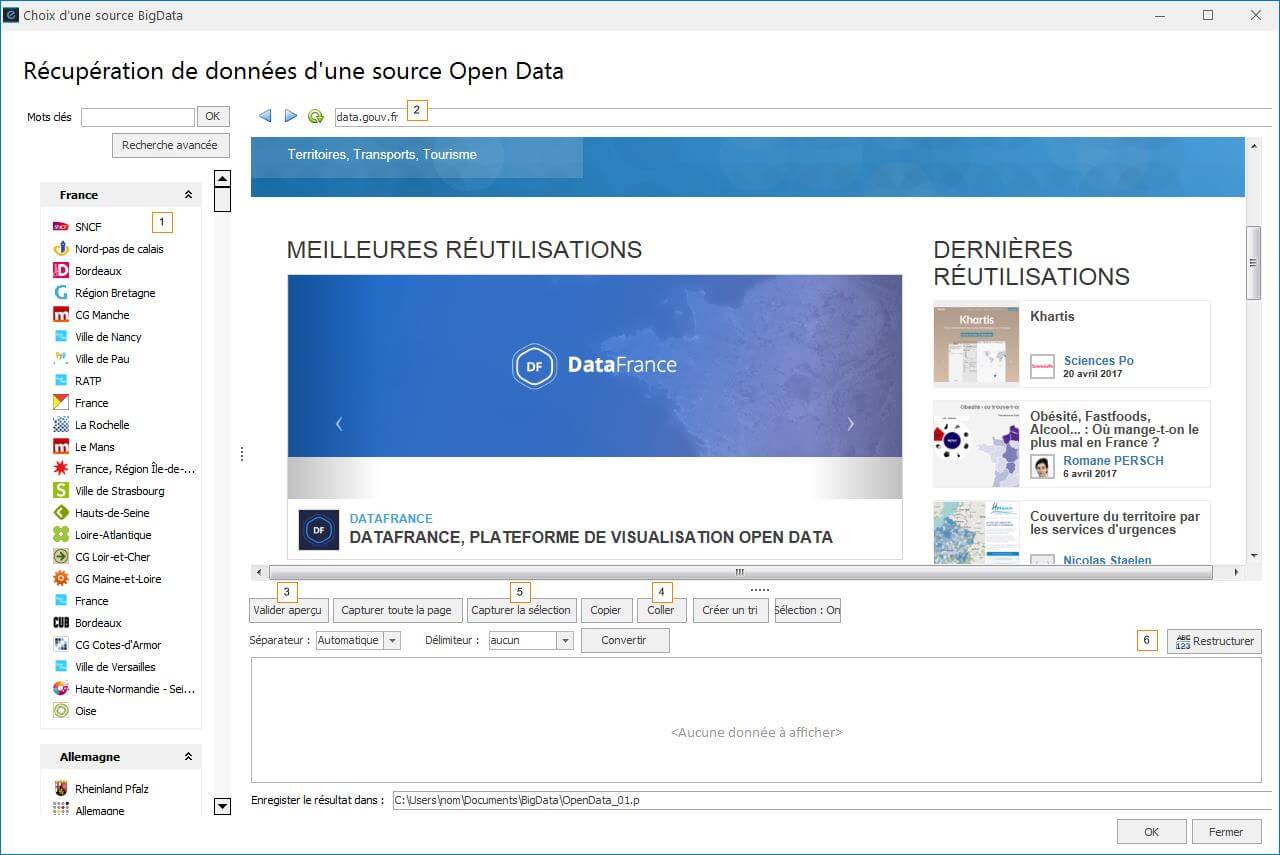Viewport: 1280px width, 855px height.
Task: Click the Khartis thumbnail image
Action: tap(976, 345)
